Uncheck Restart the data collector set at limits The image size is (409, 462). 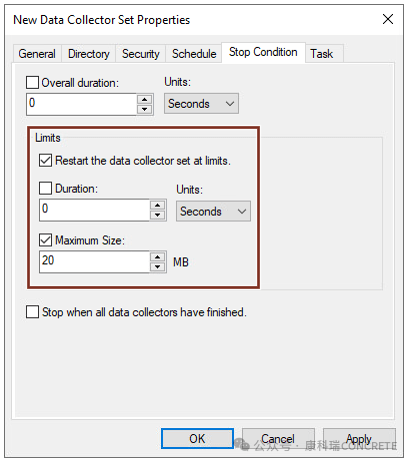coord(45,160)
